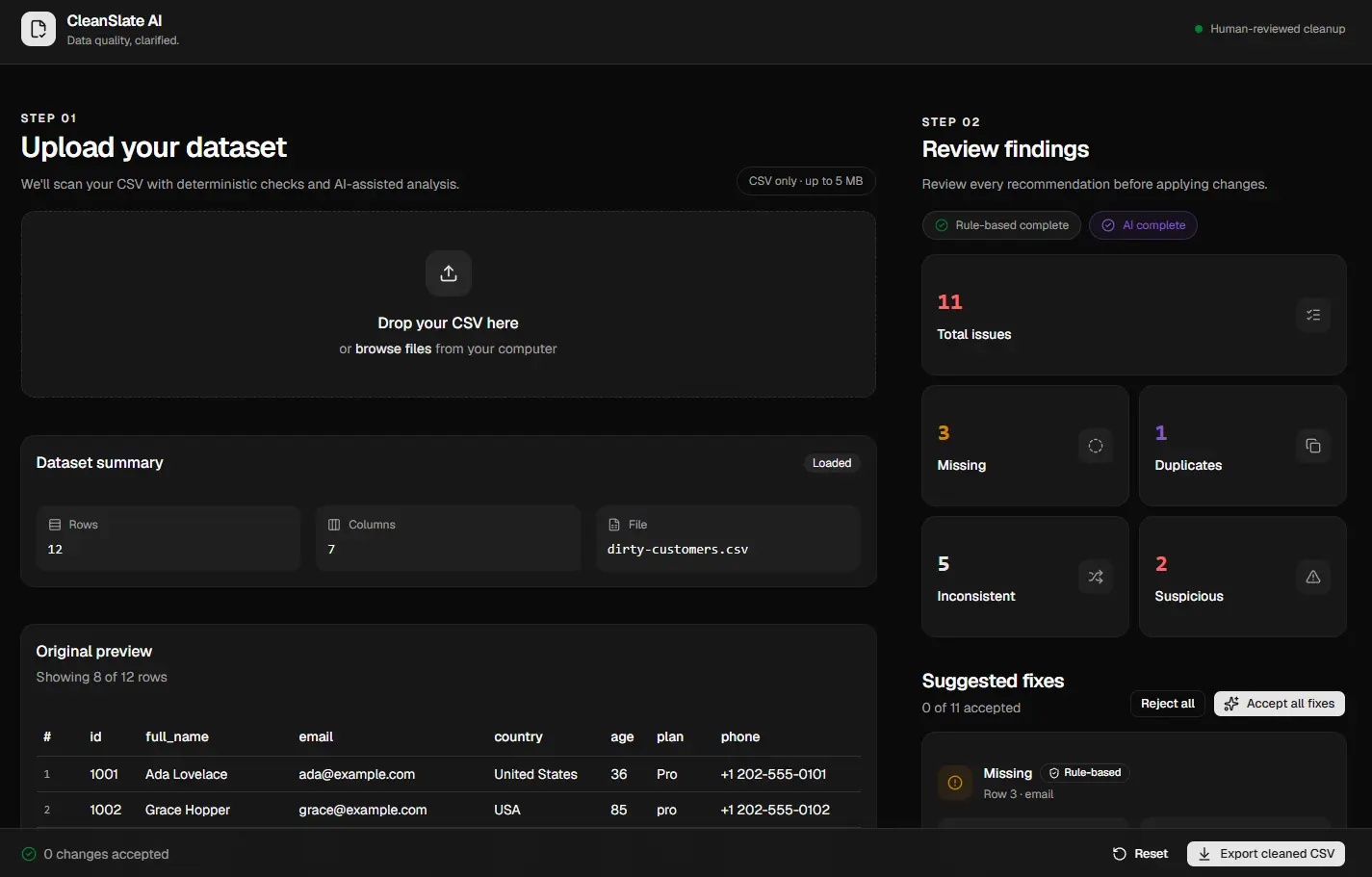Image resolution: width=1372 pixels, height=877 pixels.
Task: Click the Duplicates card copy icon
Action: (x=1313, y=446)
